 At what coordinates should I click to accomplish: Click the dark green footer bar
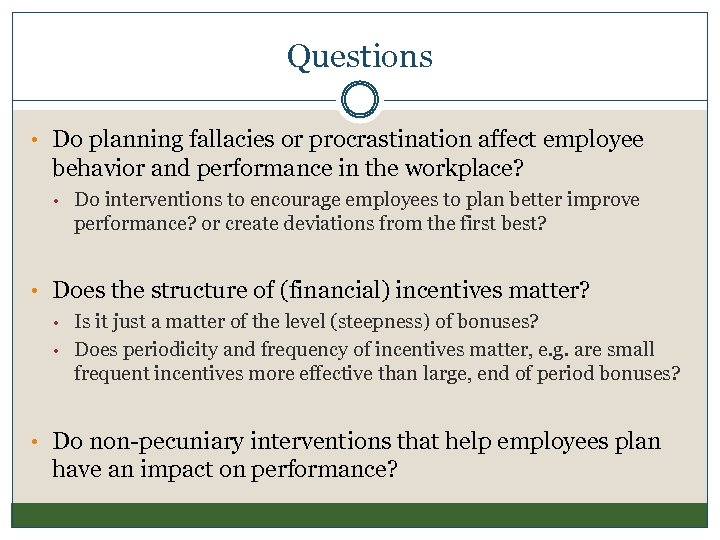pyautogui.click(x=360, y=514)
